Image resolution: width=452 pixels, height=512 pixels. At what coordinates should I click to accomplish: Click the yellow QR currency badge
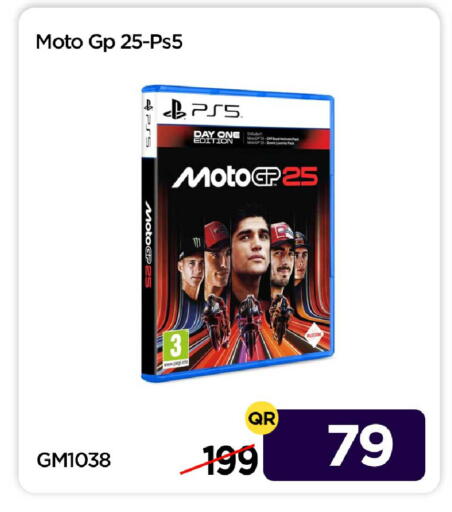tap(262, 418)
